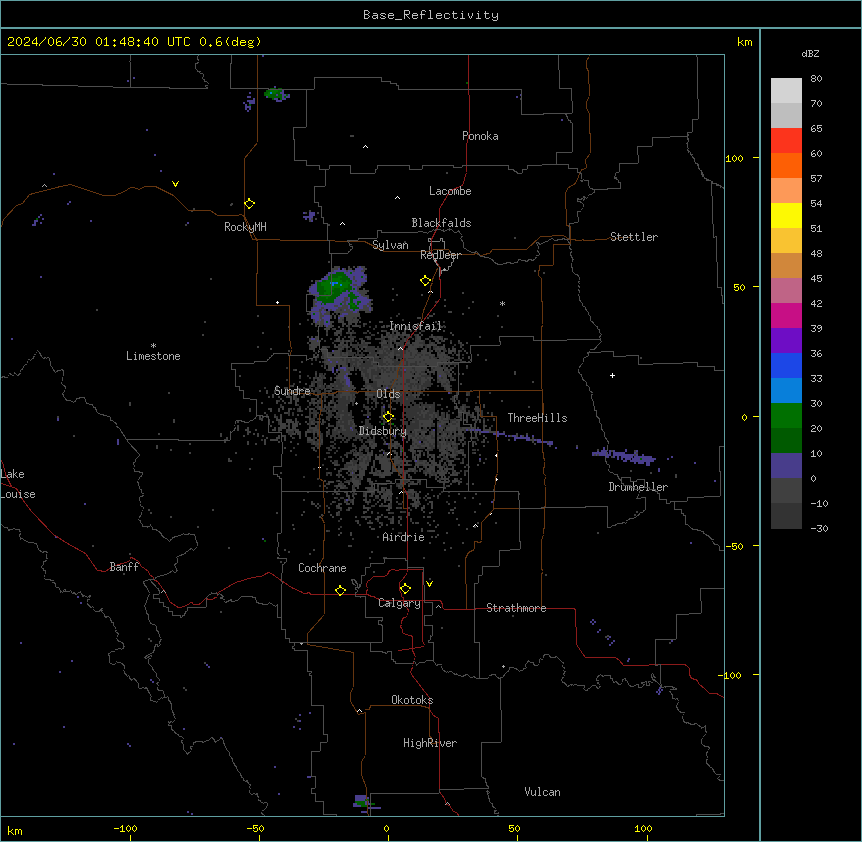The image size is (862, 842).
Task: Click the white plus marker north of Drumheller
Action: click(x=612, y=375)
